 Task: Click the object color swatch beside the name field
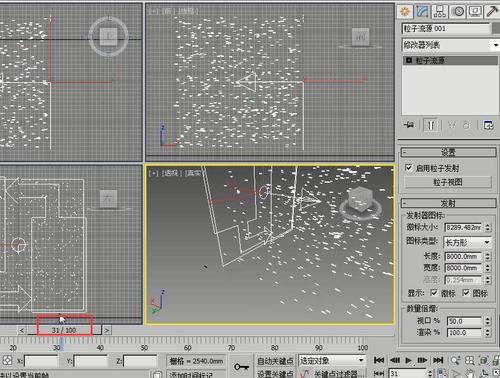496,28
